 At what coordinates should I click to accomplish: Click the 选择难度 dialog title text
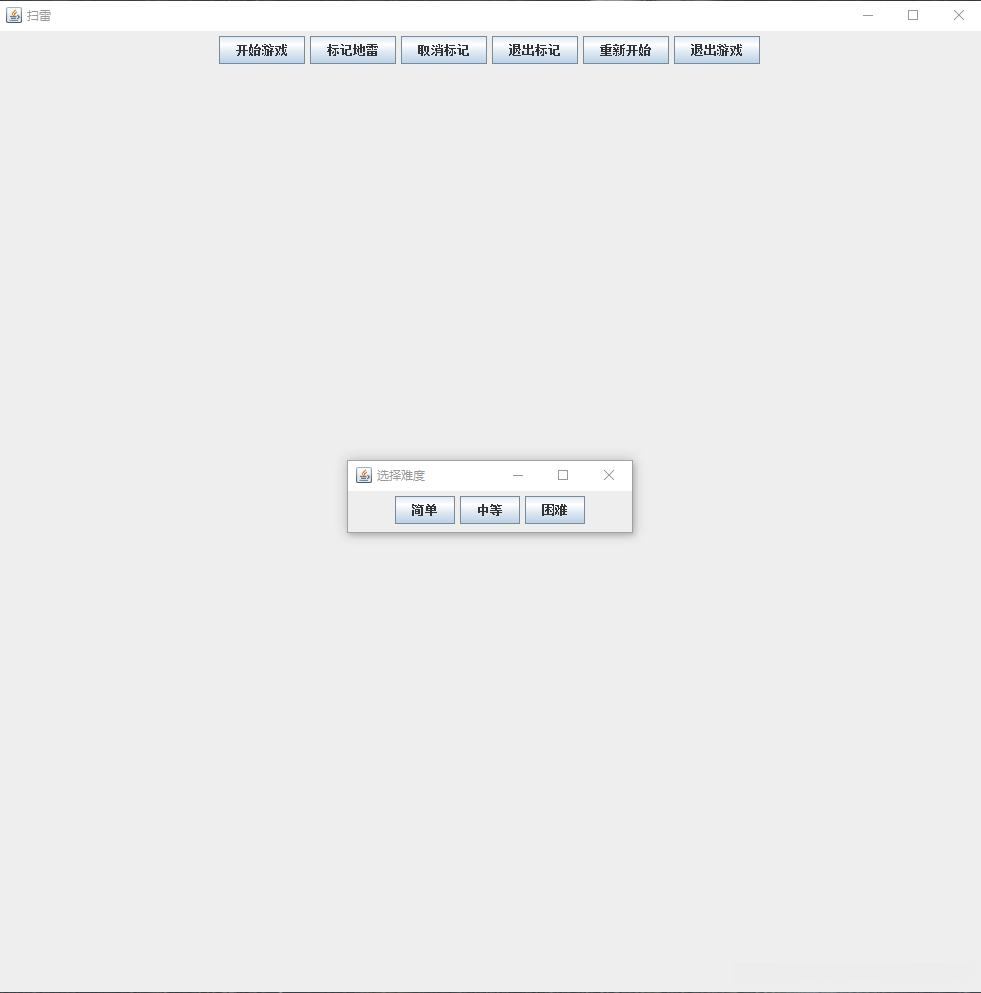400,475
